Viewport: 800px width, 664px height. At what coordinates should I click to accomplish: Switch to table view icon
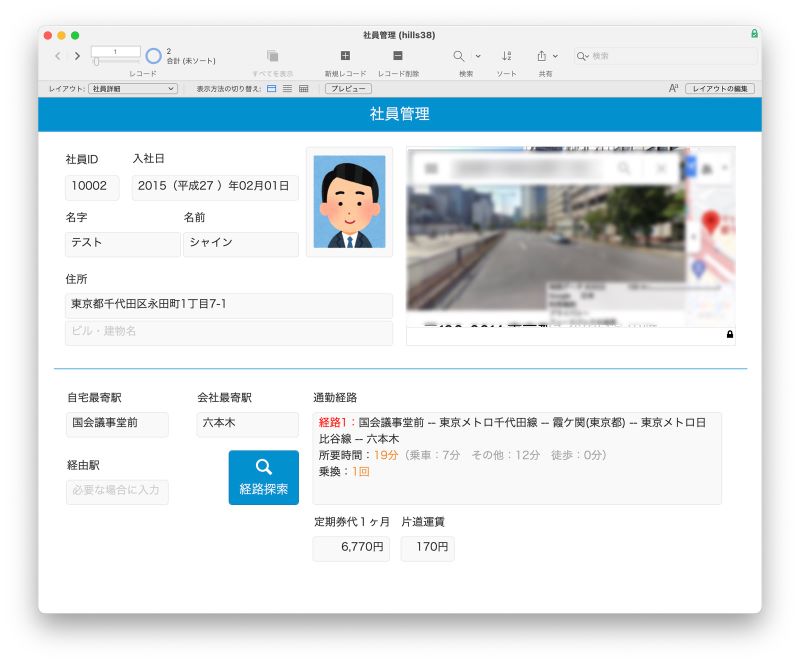(304, 89)
